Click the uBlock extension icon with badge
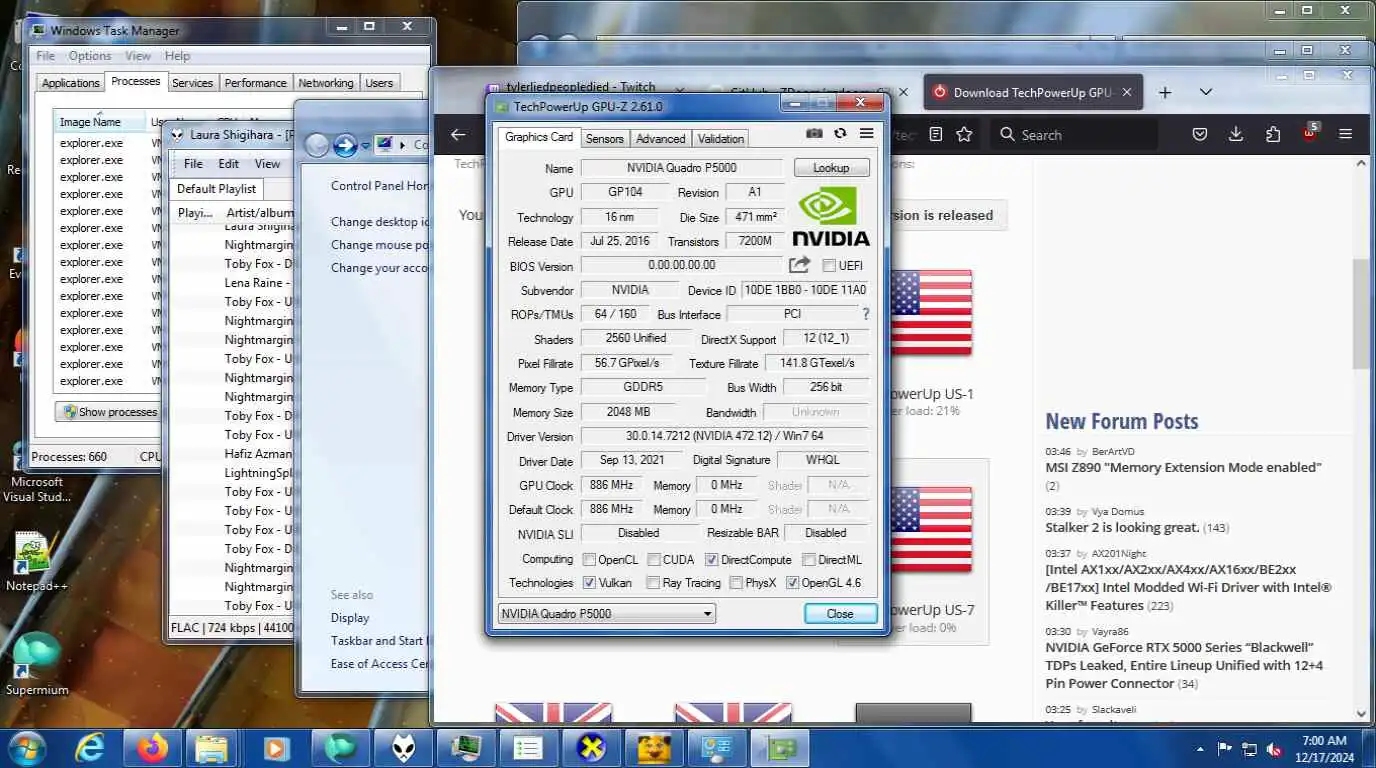 [x=1310, y=133]
